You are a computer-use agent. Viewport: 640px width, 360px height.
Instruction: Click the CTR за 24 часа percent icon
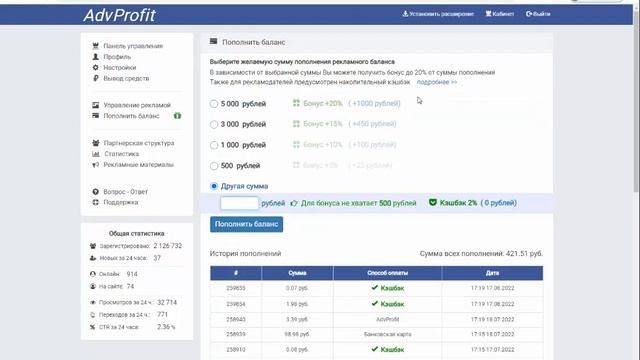click(93, 327)
